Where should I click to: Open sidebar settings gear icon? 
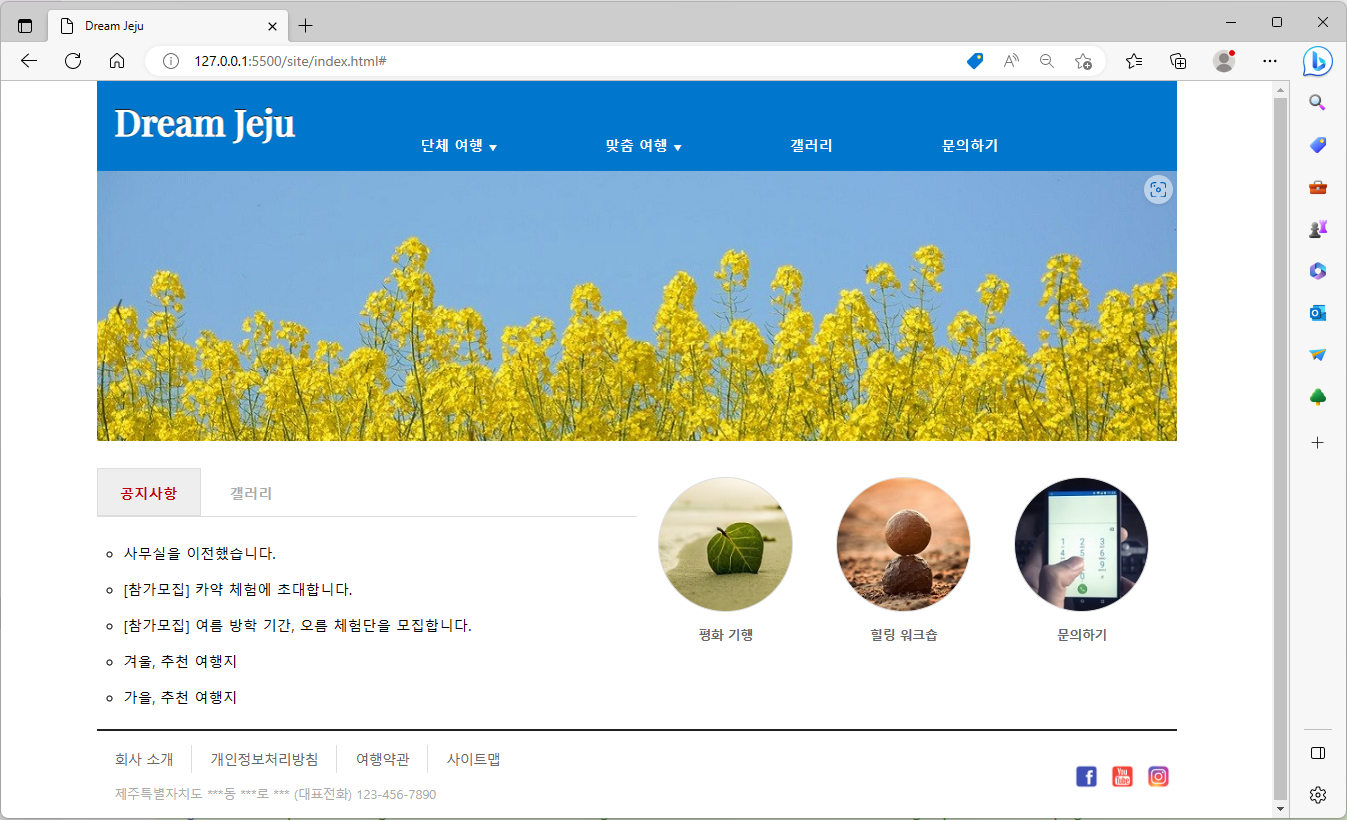click(1318, 795)
